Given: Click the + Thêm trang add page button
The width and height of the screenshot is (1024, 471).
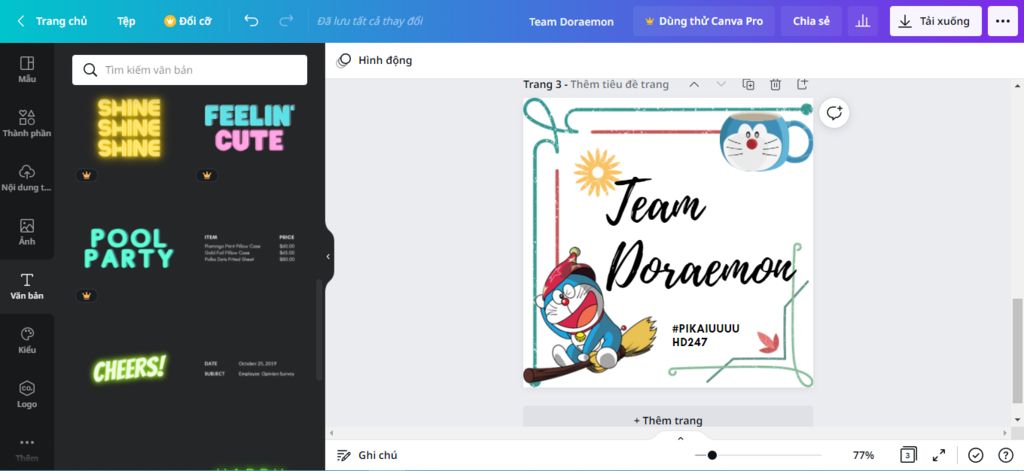Looking at the screenshot, I should coord(667,420).
